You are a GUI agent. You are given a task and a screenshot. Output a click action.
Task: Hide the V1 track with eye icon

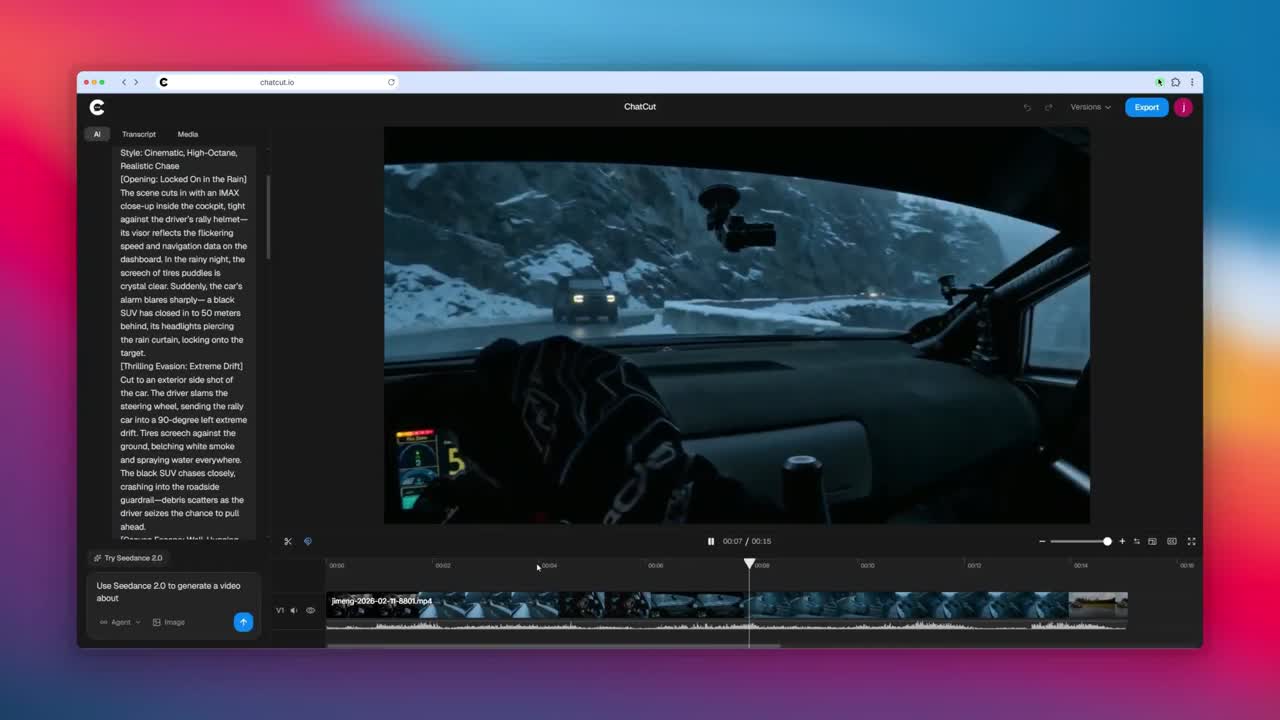click(310, 610)
